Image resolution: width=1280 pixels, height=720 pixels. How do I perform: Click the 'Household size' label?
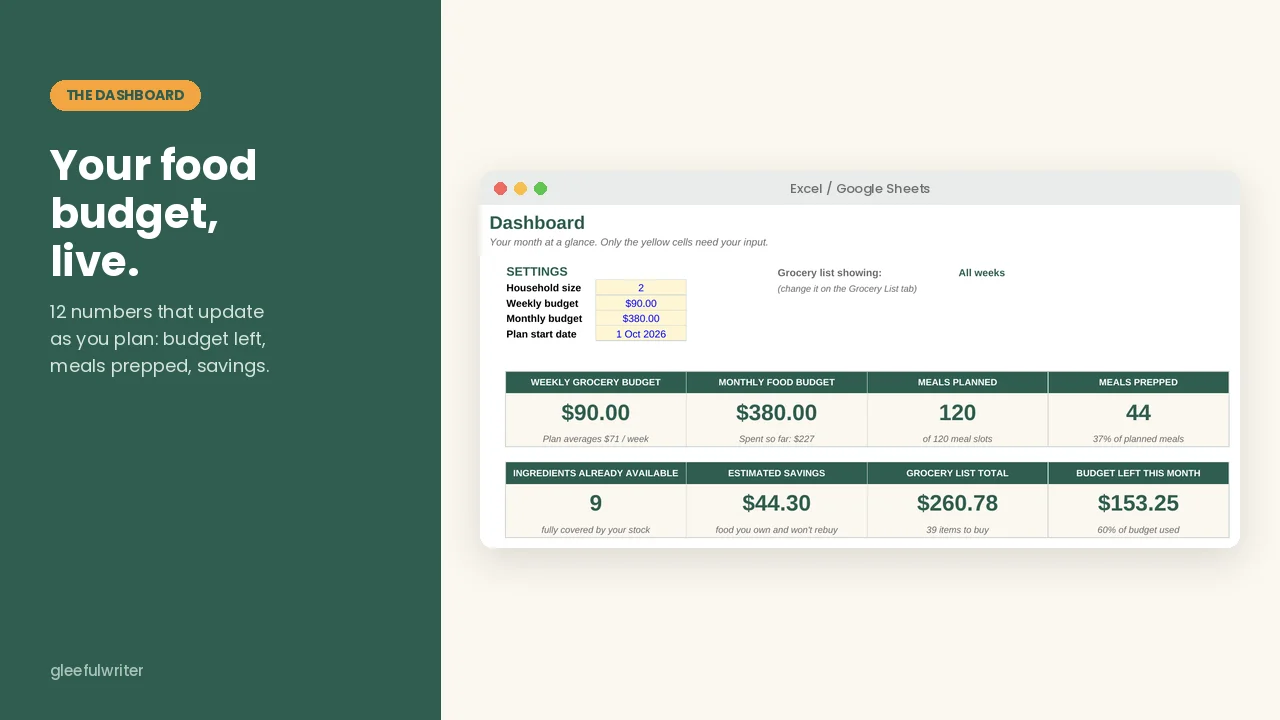tap(544, 288)
